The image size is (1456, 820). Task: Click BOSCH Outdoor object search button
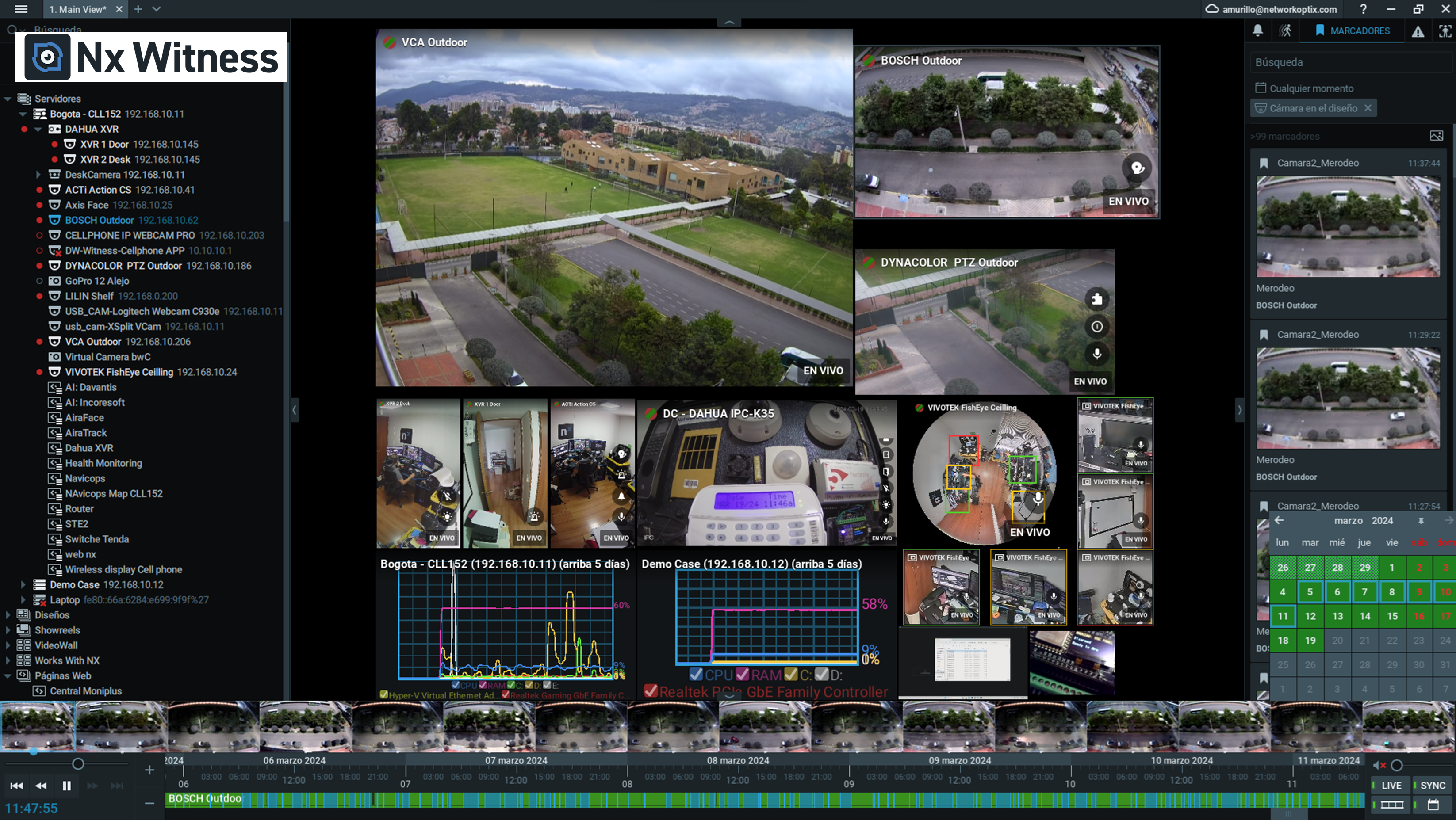[1137, 168]
